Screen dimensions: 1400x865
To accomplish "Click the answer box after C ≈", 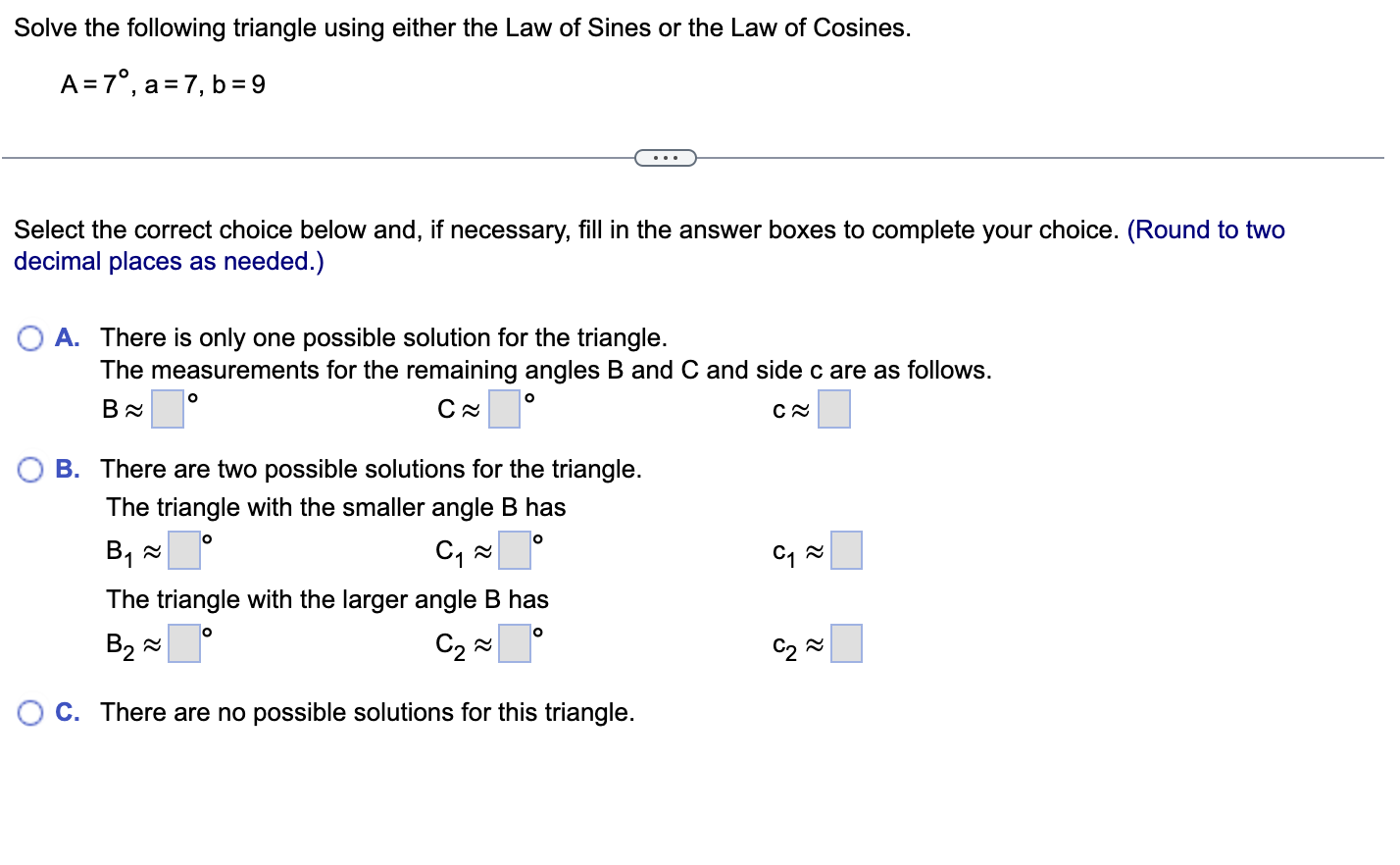I will click(x=504, y=408).
